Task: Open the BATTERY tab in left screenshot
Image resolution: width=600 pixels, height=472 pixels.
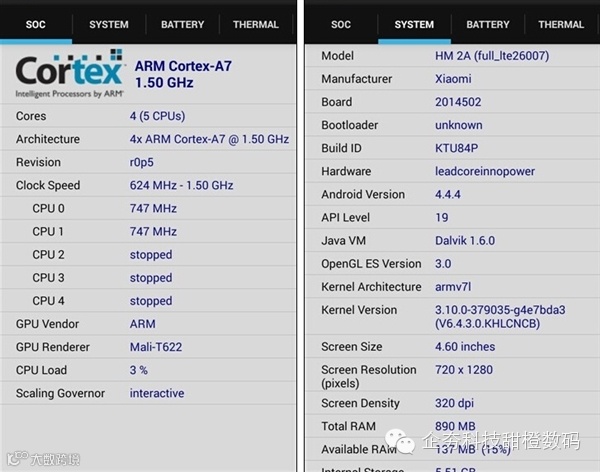Action: [183, 24]
